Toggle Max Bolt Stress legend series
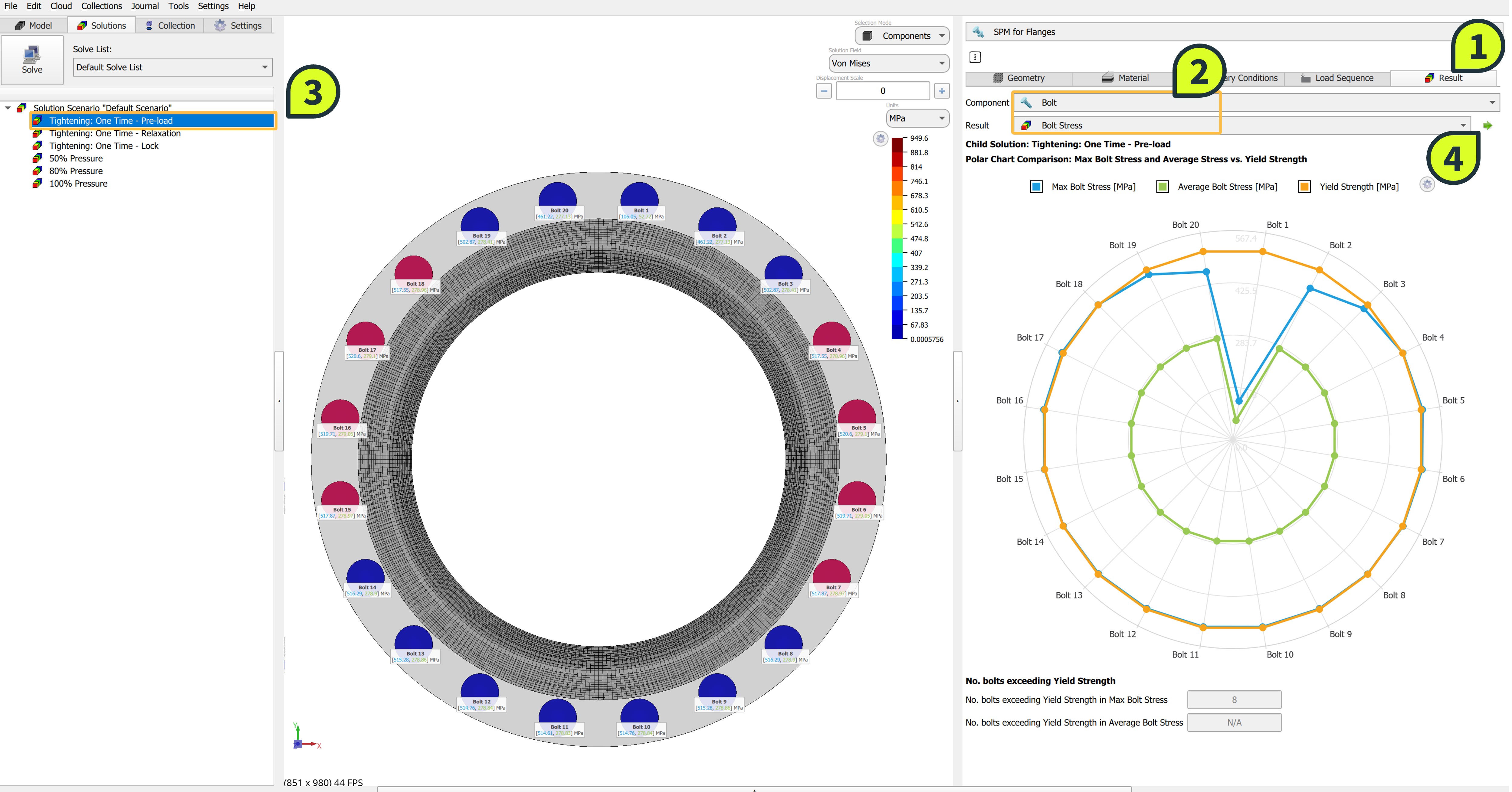The image size is (1512, 792). [x=1036, y=187]
